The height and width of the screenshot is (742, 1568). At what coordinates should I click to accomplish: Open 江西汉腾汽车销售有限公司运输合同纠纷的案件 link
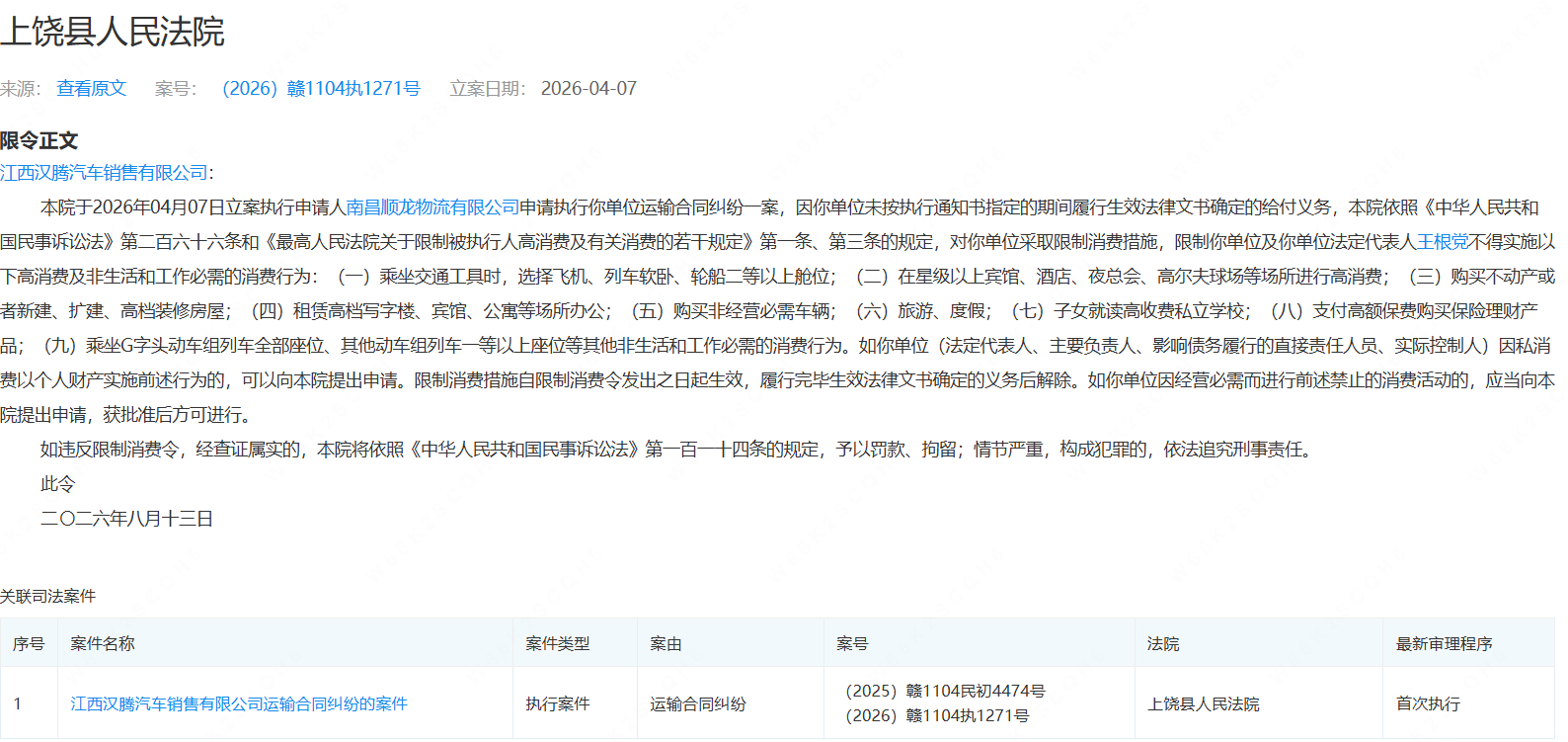click(x=239, y=703)
